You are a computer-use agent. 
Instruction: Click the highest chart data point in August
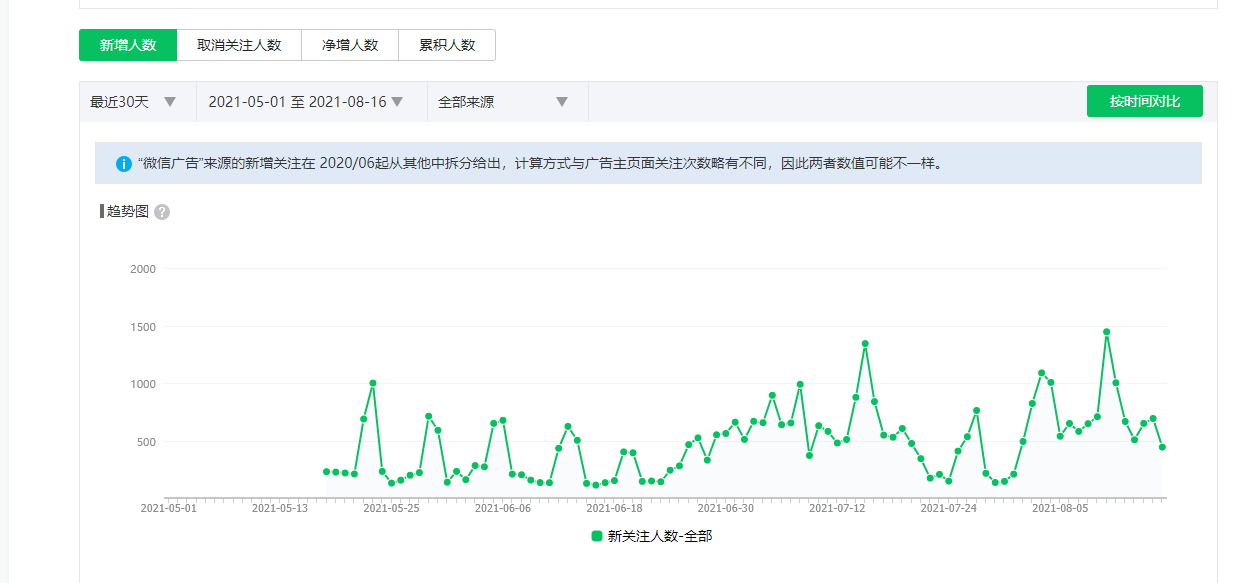pos(1106,332)
